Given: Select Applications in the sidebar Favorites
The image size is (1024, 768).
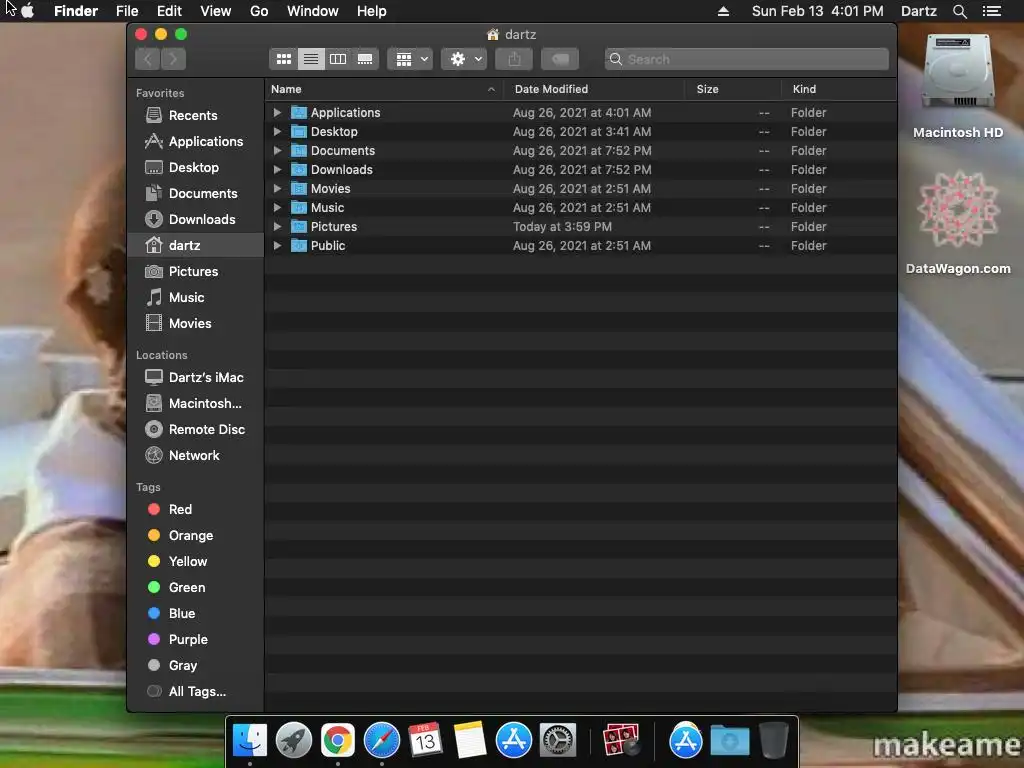Looking at the screenshot, I should tap(195, 142).
